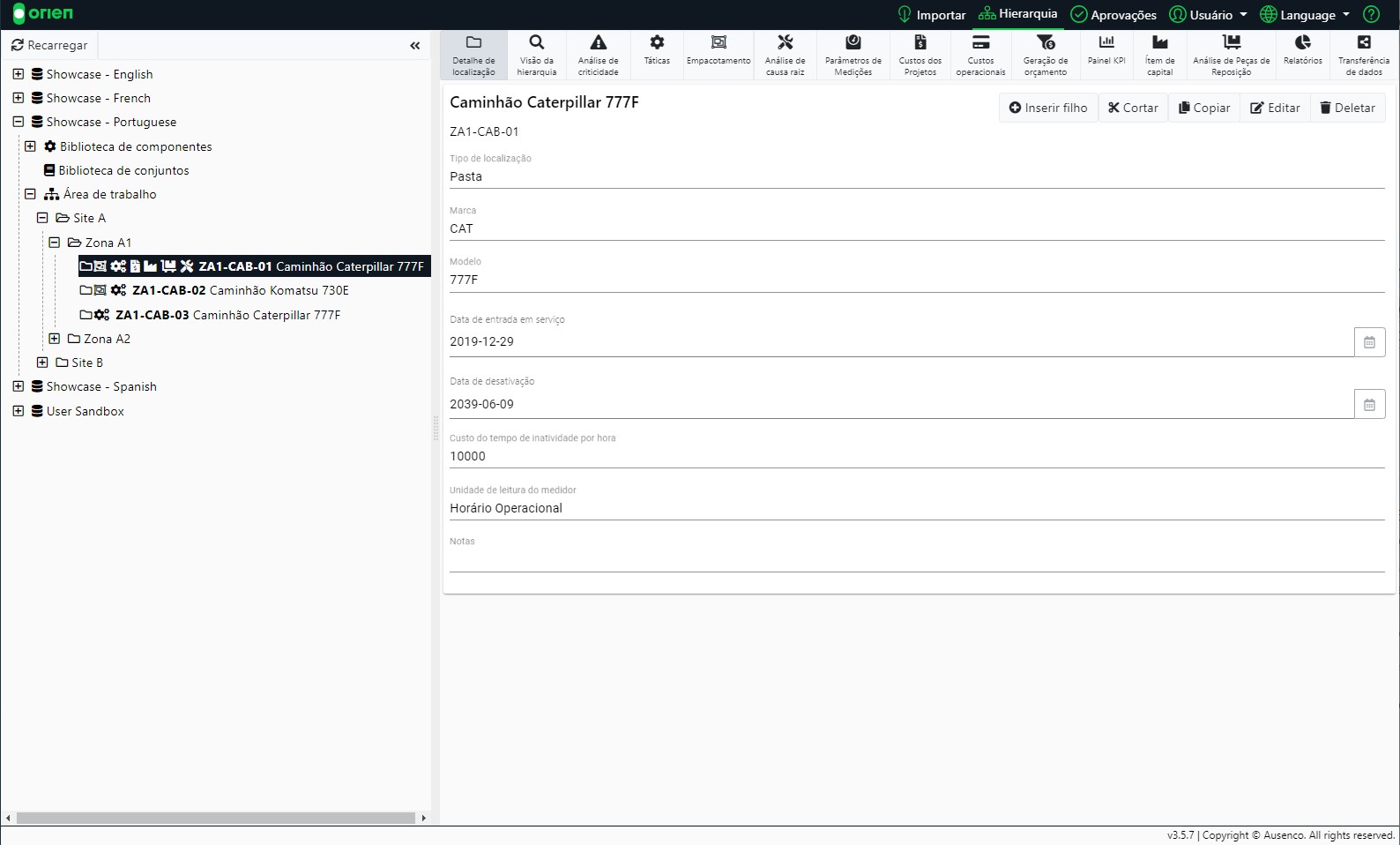Open calendar for Data de desativação
Image resolution: width=1400 pixels, height=845 pixels.
1369,404
